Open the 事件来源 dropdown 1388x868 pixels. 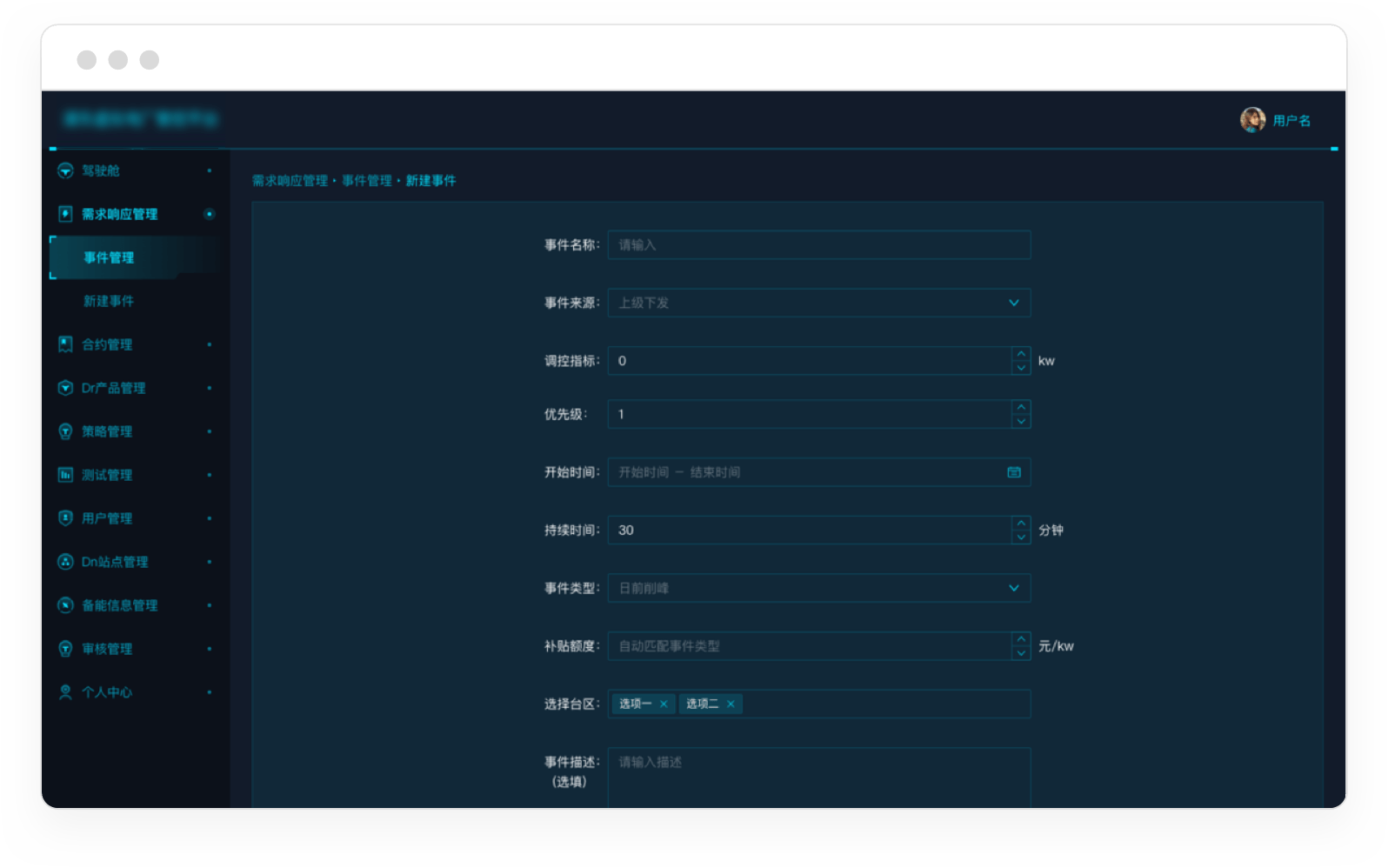tap(819, 303)
